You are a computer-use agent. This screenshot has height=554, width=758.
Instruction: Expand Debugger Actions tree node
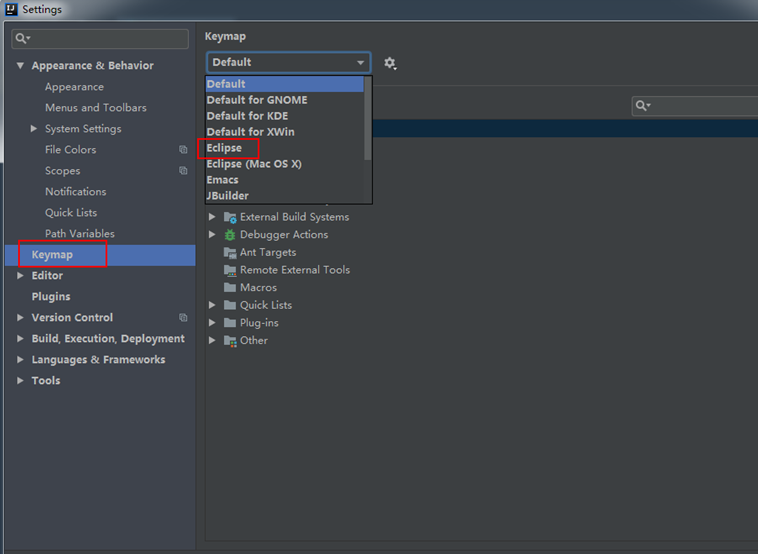[212, 234]
